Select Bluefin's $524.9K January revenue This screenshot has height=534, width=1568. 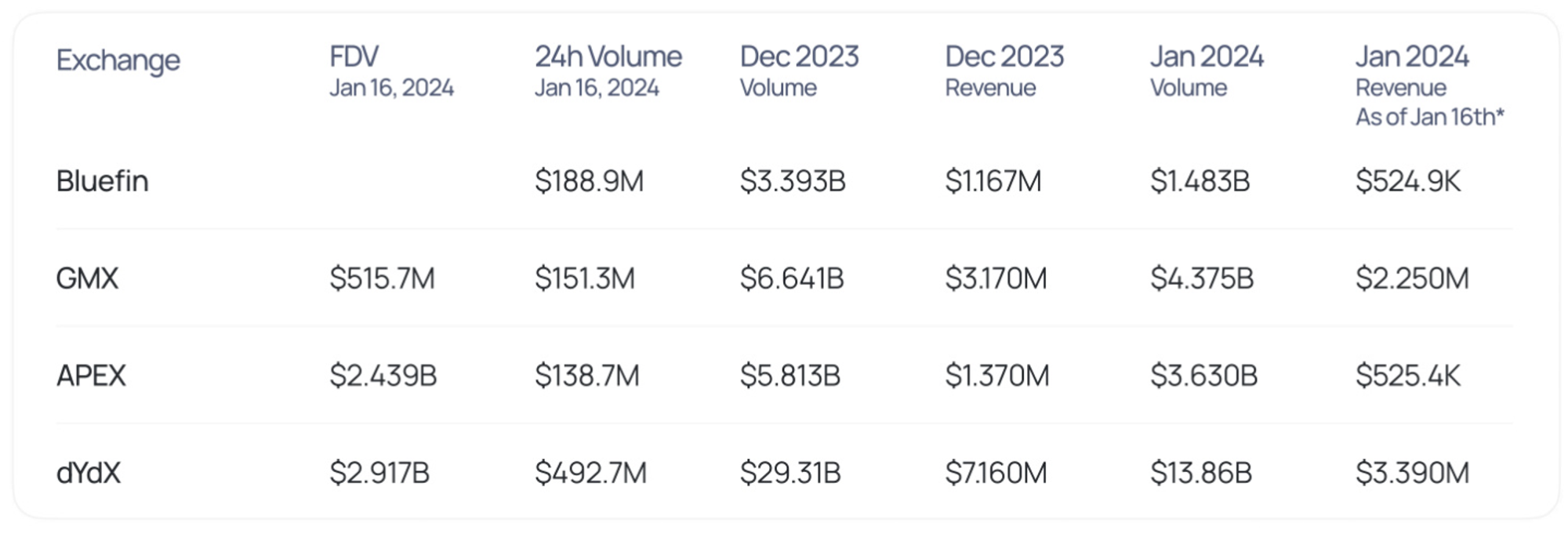1408,181
